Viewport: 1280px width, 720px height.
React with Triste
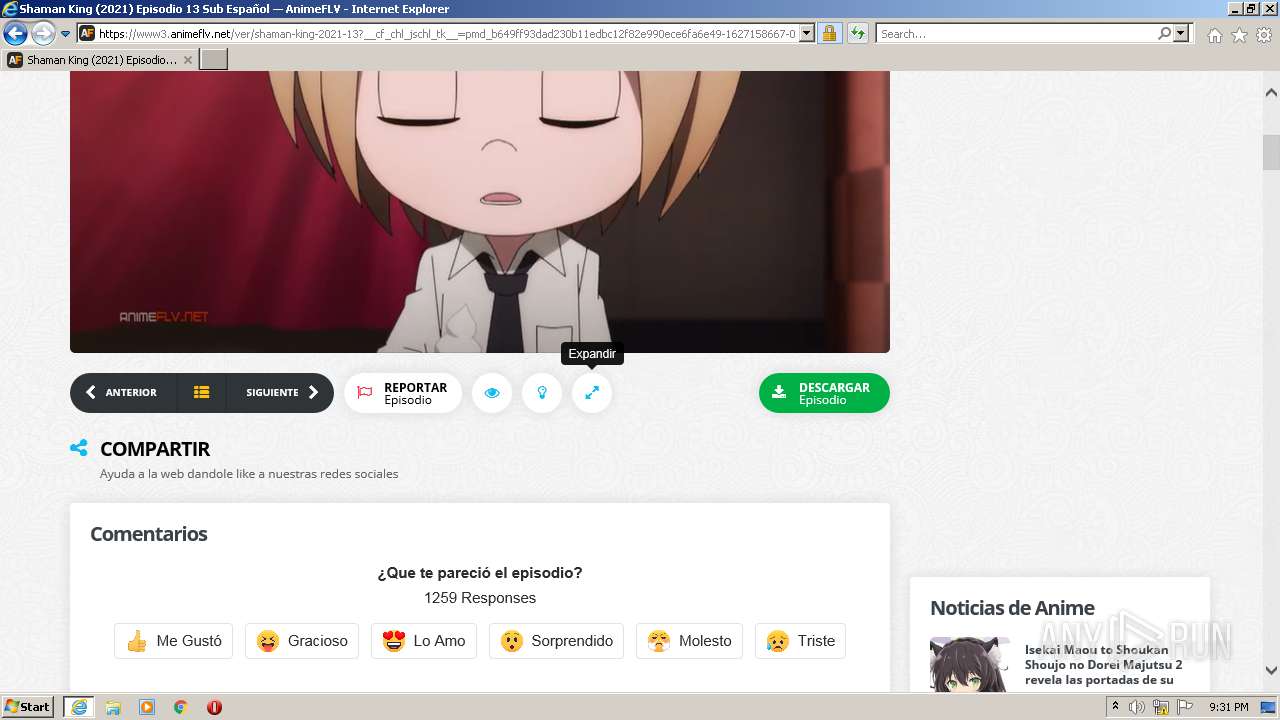click(x=800, y=641)
